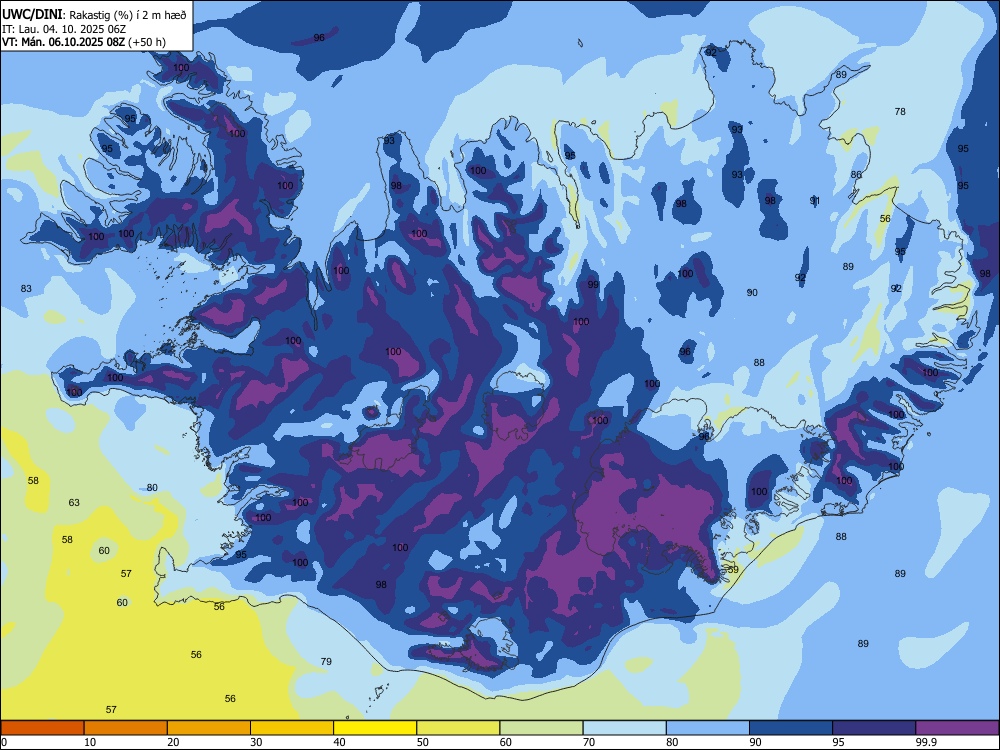This screenshot has height=750, width=1000.
Task: Click the bright yellow 40–50 legend swatch
Action: [x=375, y=728]
